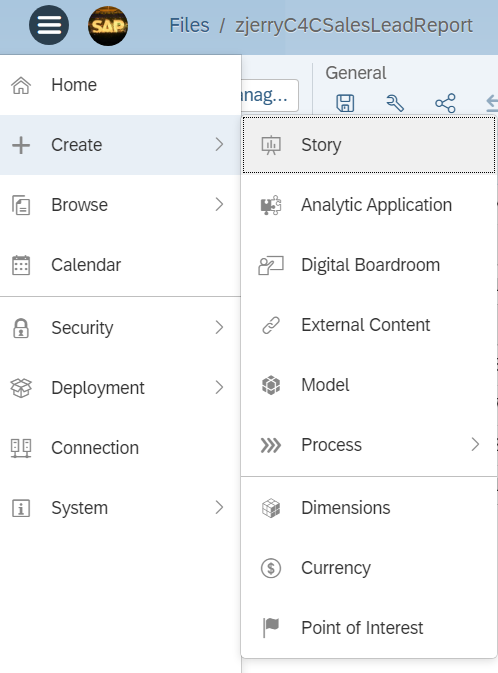Click the Dimensions cube icon
Viewport: 498px width, 673px height.
(271, 508)
